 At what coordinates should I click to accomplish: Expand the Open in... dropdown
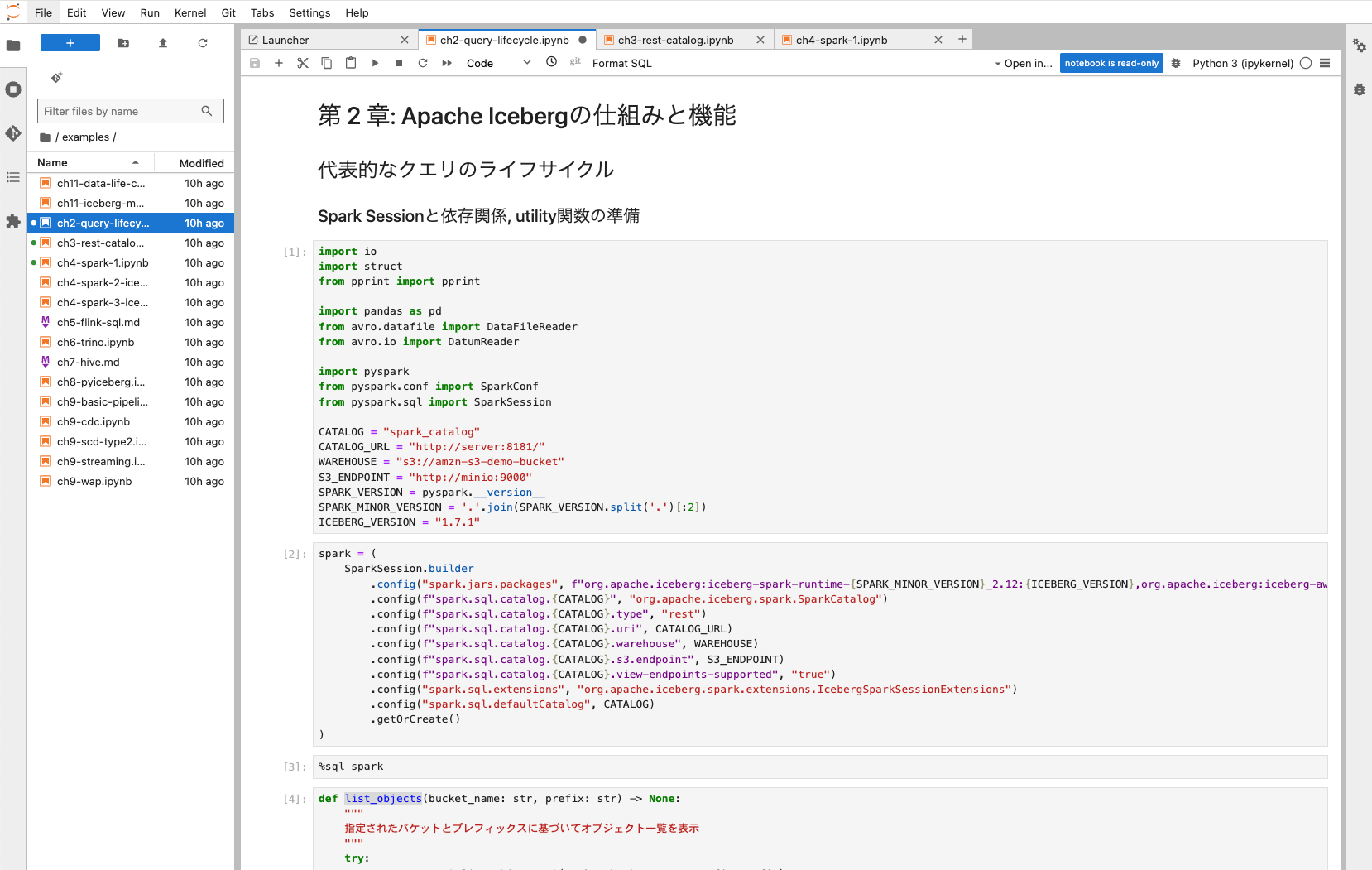[1024, 63]
